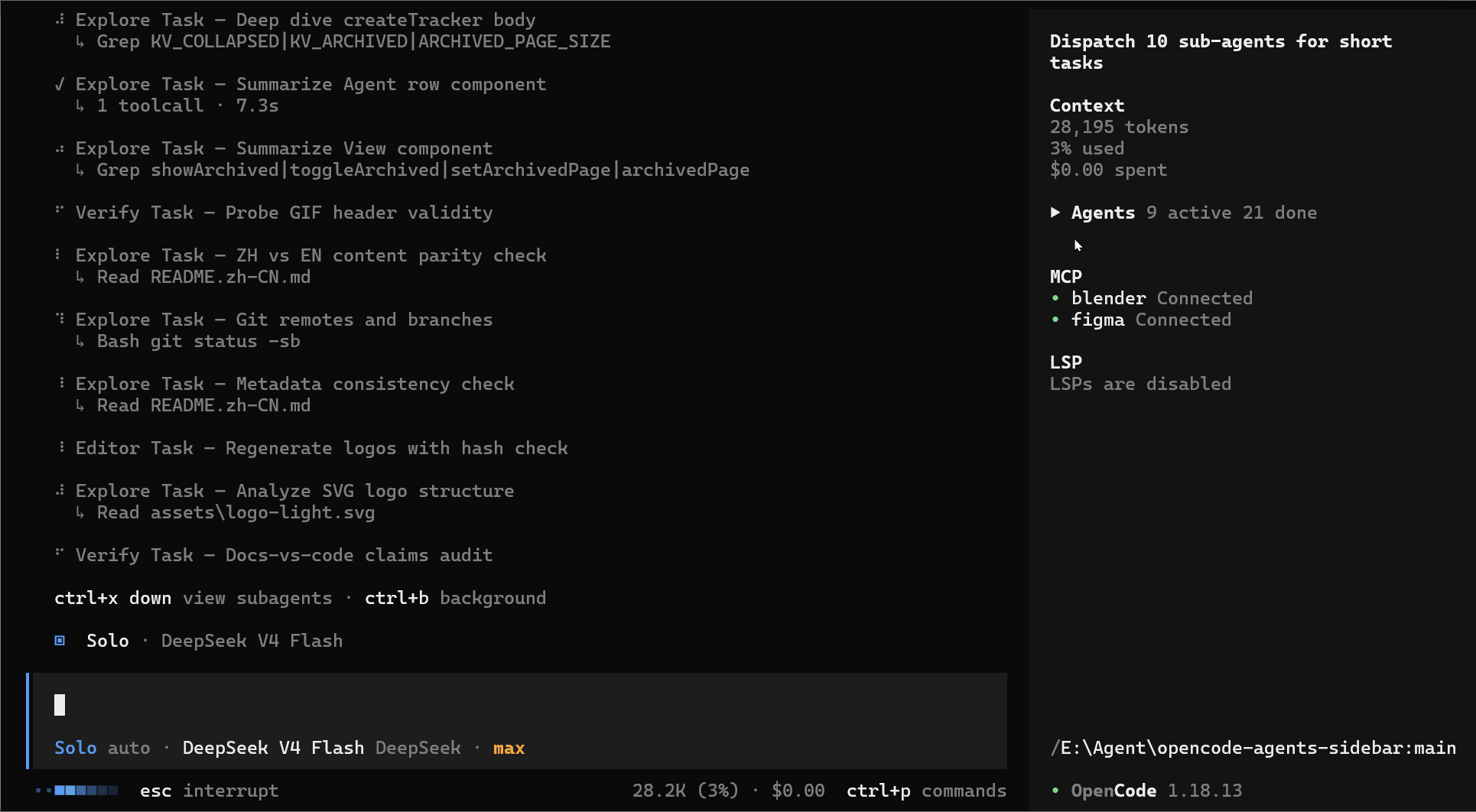Click the '1 toolcall · 7.3s' line
Image resolution: width=1476 pixels, height=812 pixels.
[x=177, y=106]
